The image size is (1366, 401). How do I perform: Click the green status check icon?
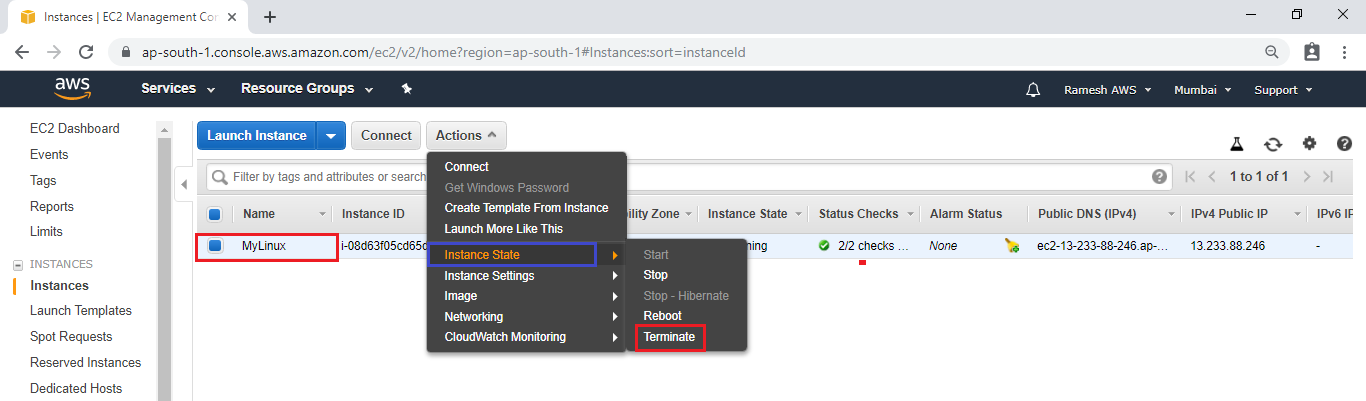824,245
